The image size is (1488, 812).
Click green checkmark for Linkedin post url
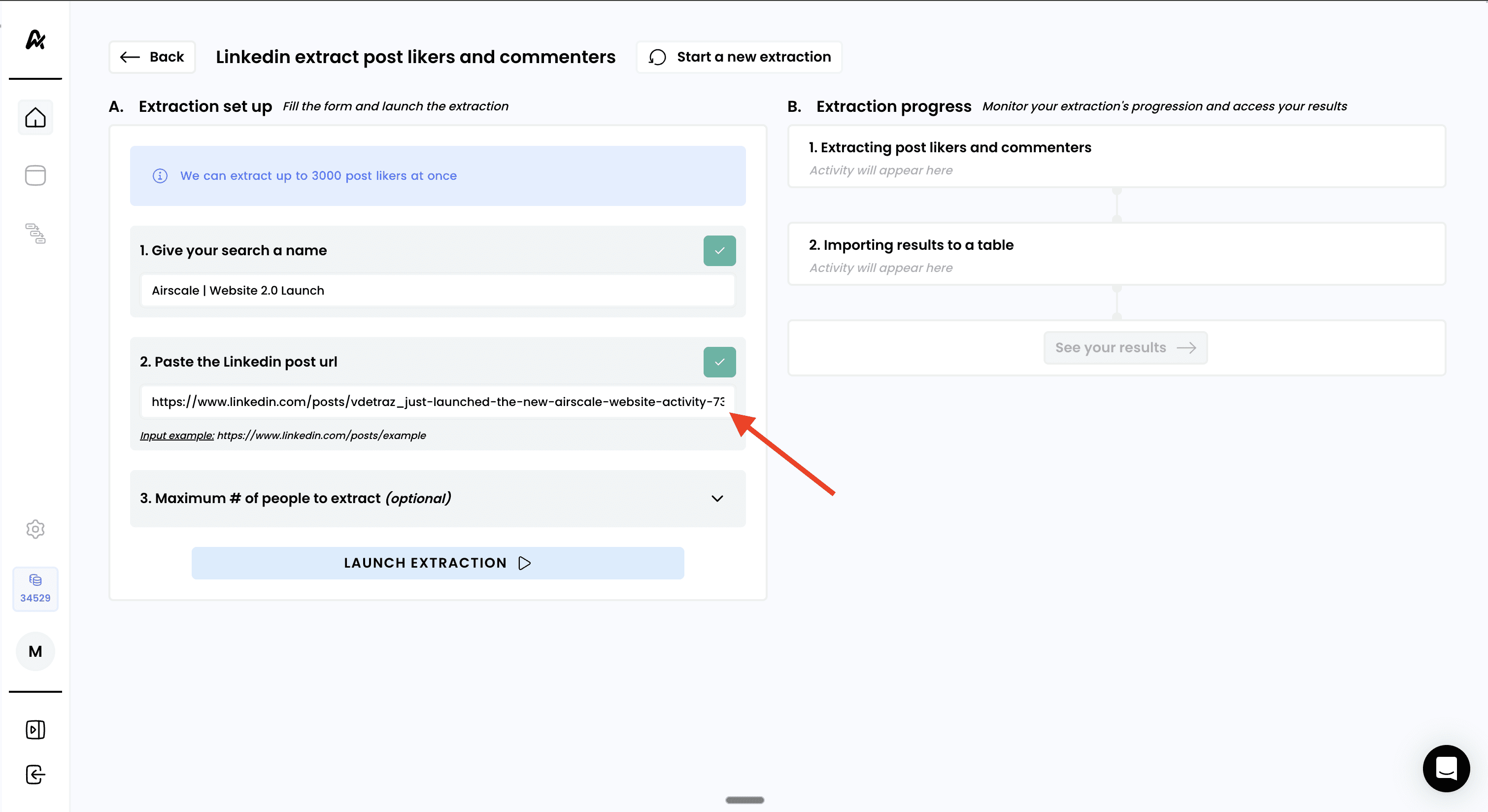[719, 362]
